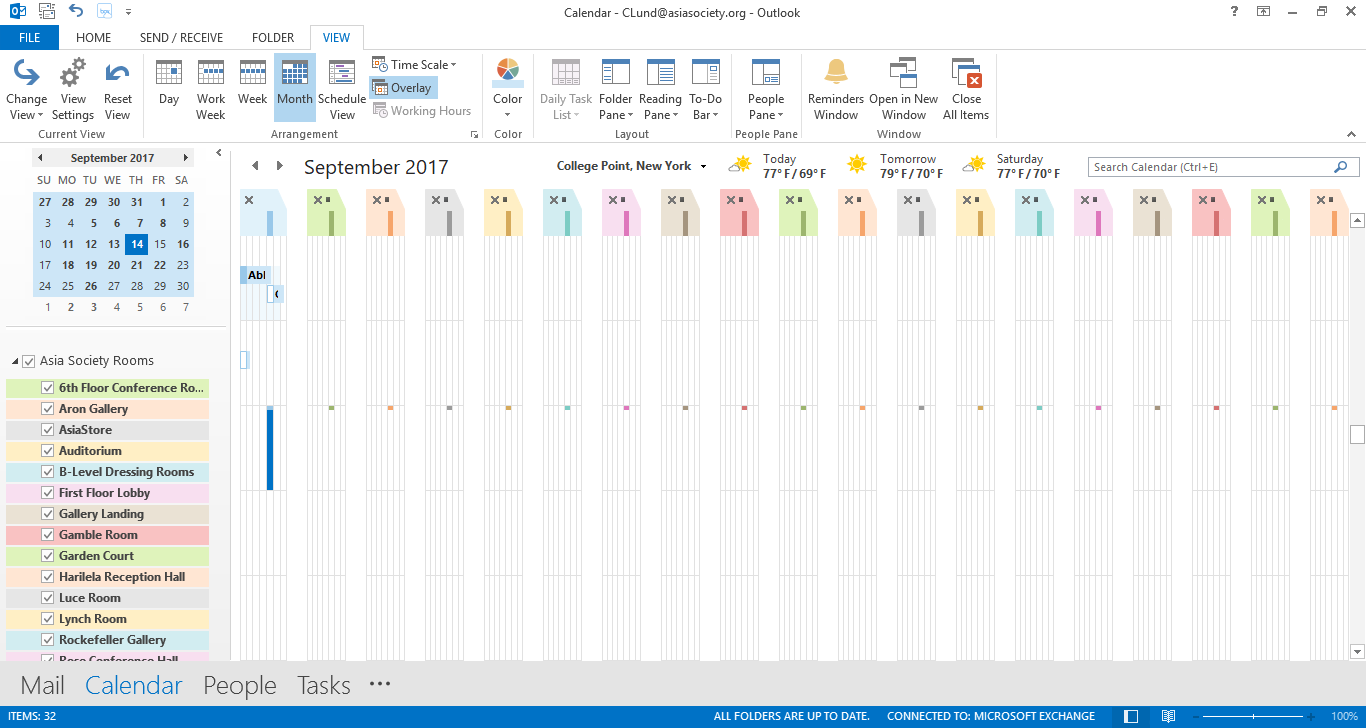Toggle Overlay mode button
Viewport: 1366px width, 728px height.
(403, 88)
